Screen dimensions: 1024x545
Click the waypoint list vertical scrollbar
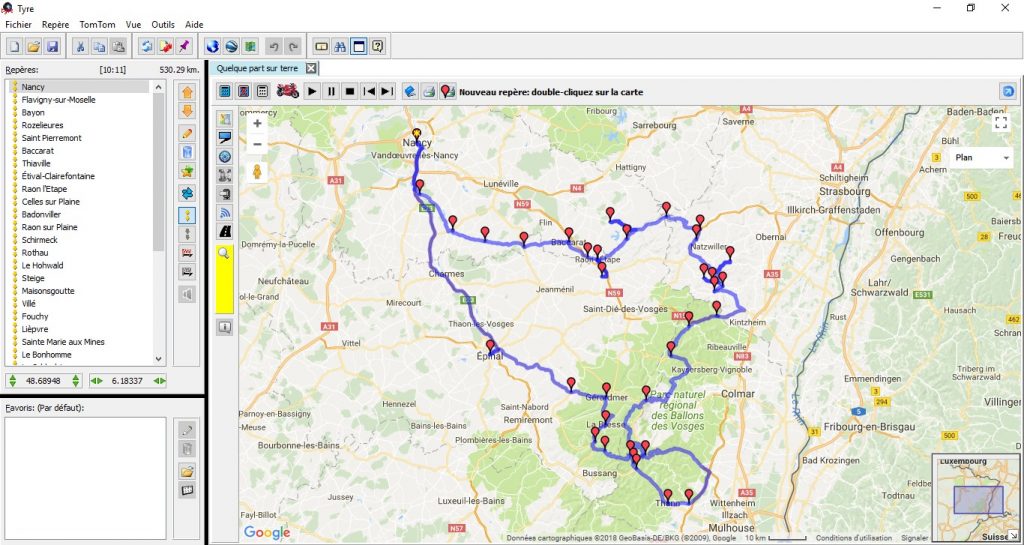coord(158,200)
